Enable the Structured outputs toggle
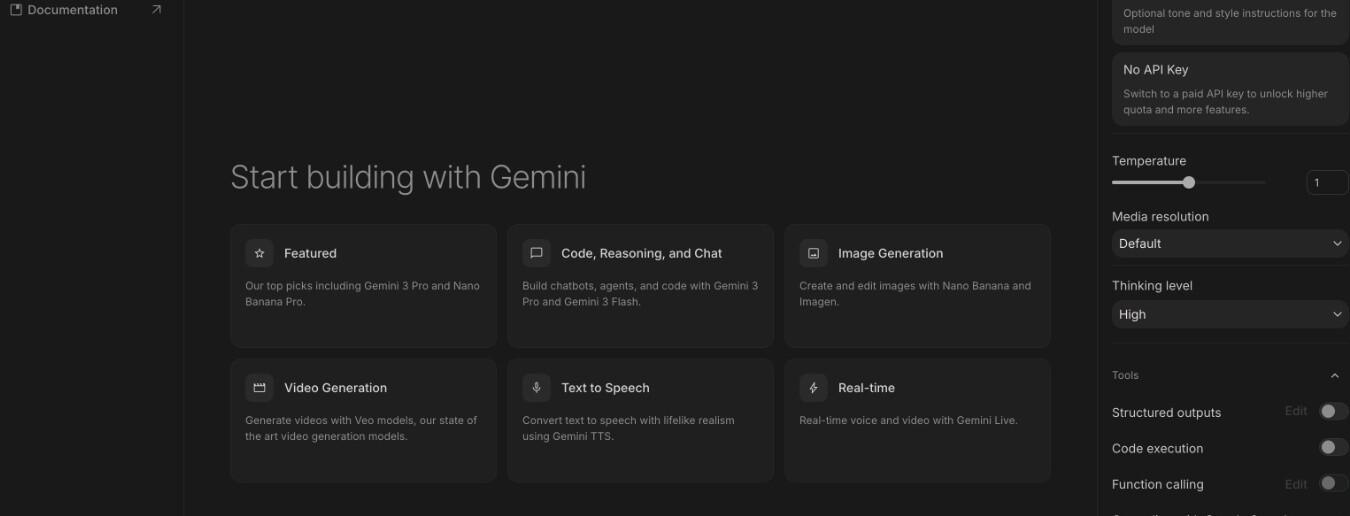Viewport: 1350px width, 516px height. click(1332, 412)
